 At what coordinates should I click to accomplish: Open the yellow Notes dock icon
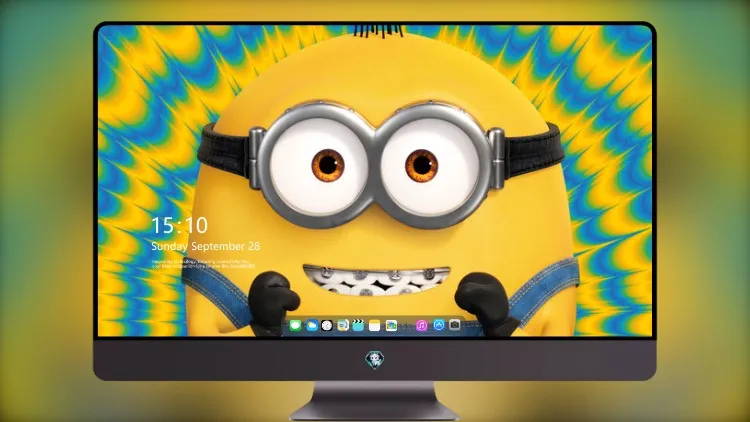point(375,326)
